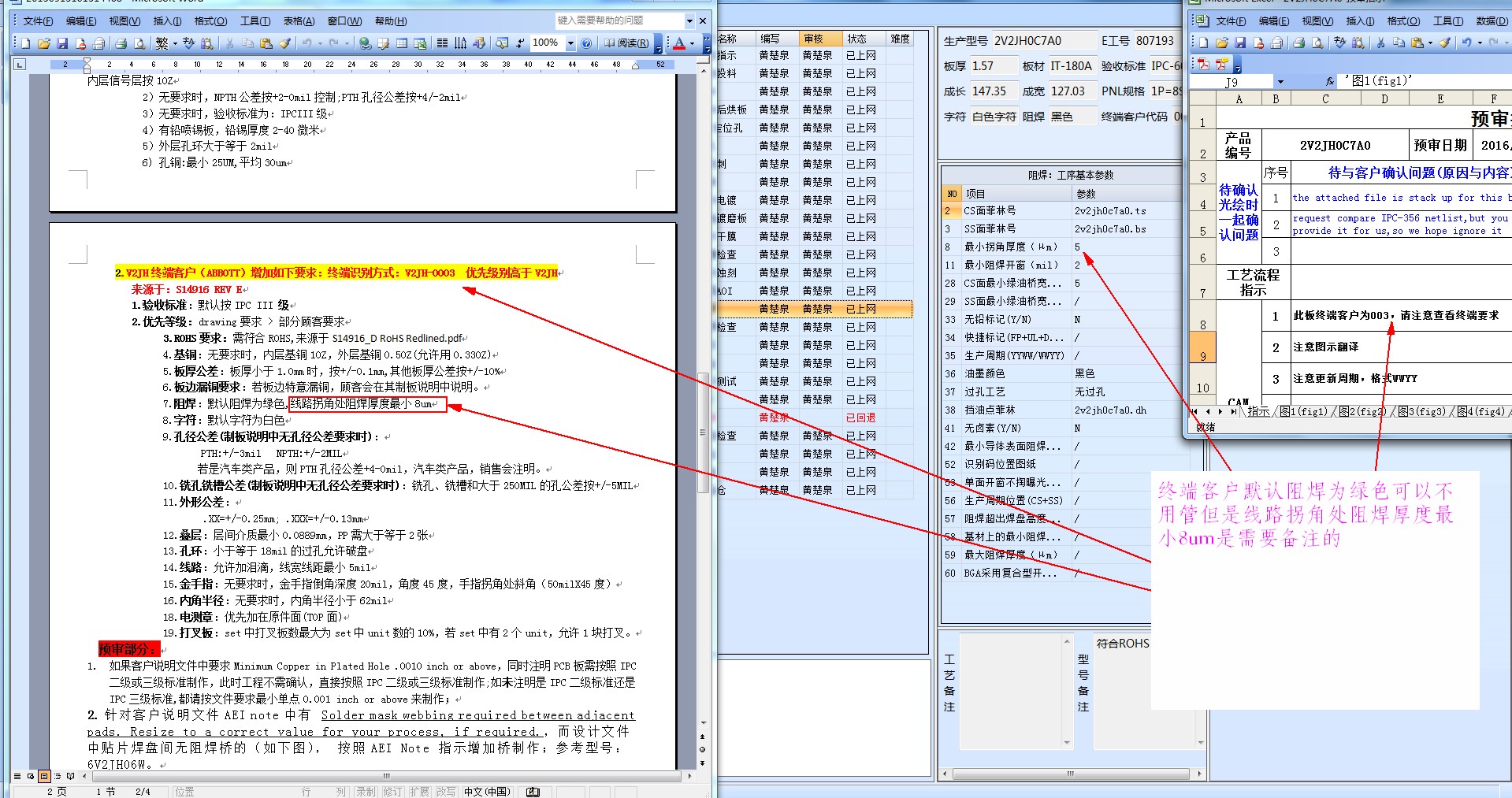Click the Print icon in Excel toolbar
The width and height of the screenshot is (1512, 798).
click(x=1299, y=43)
